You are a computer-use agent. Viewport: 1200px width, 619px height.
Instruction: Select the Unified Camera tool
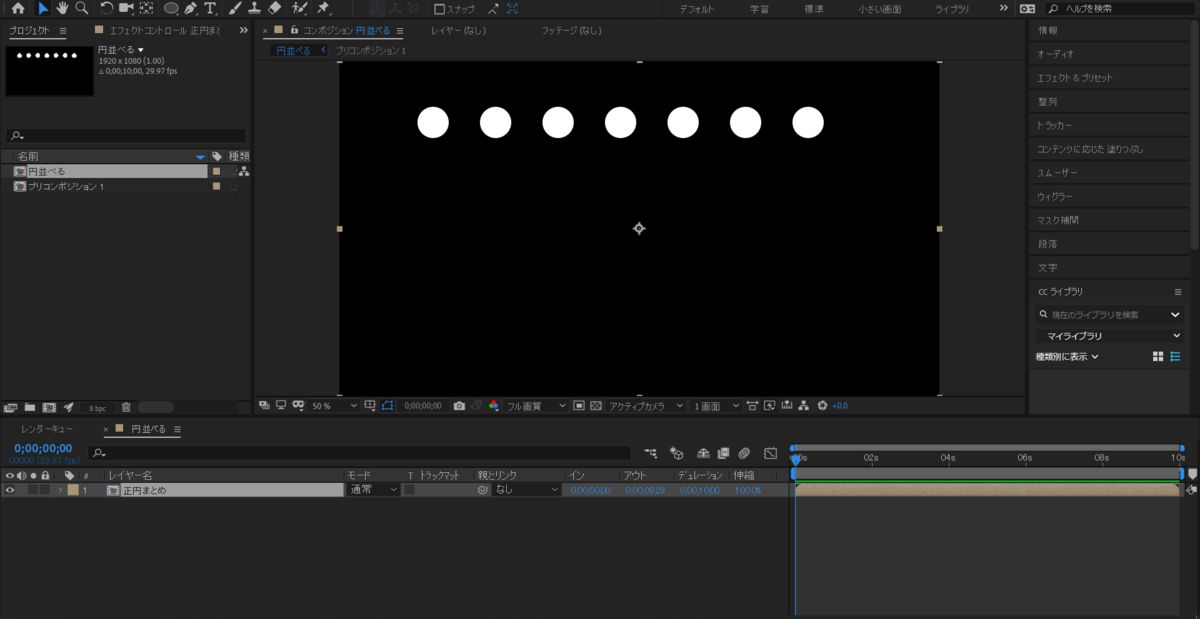(126, 8)
